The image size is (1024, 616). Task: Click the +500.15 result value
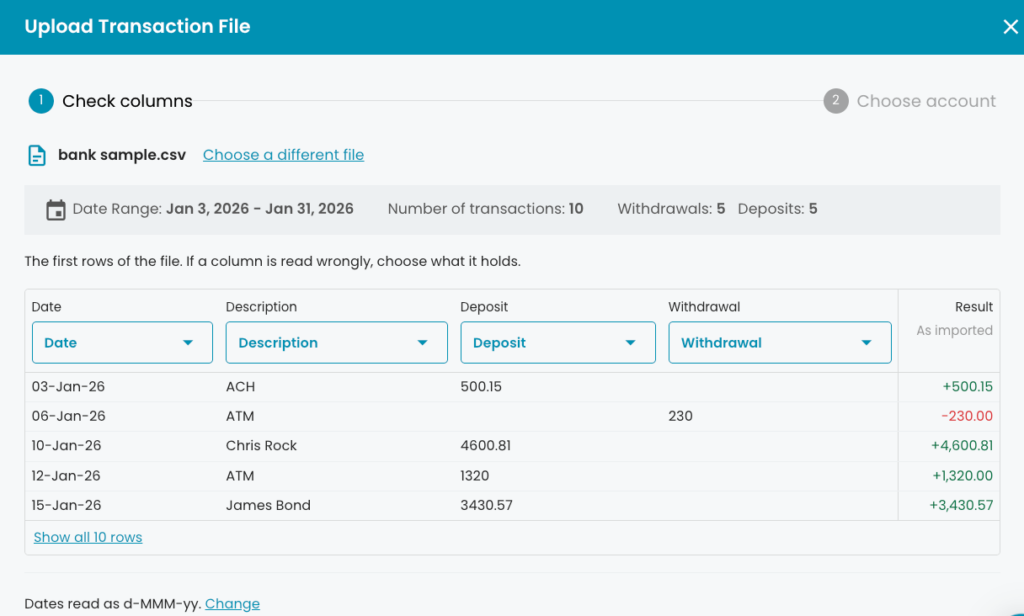968,387
